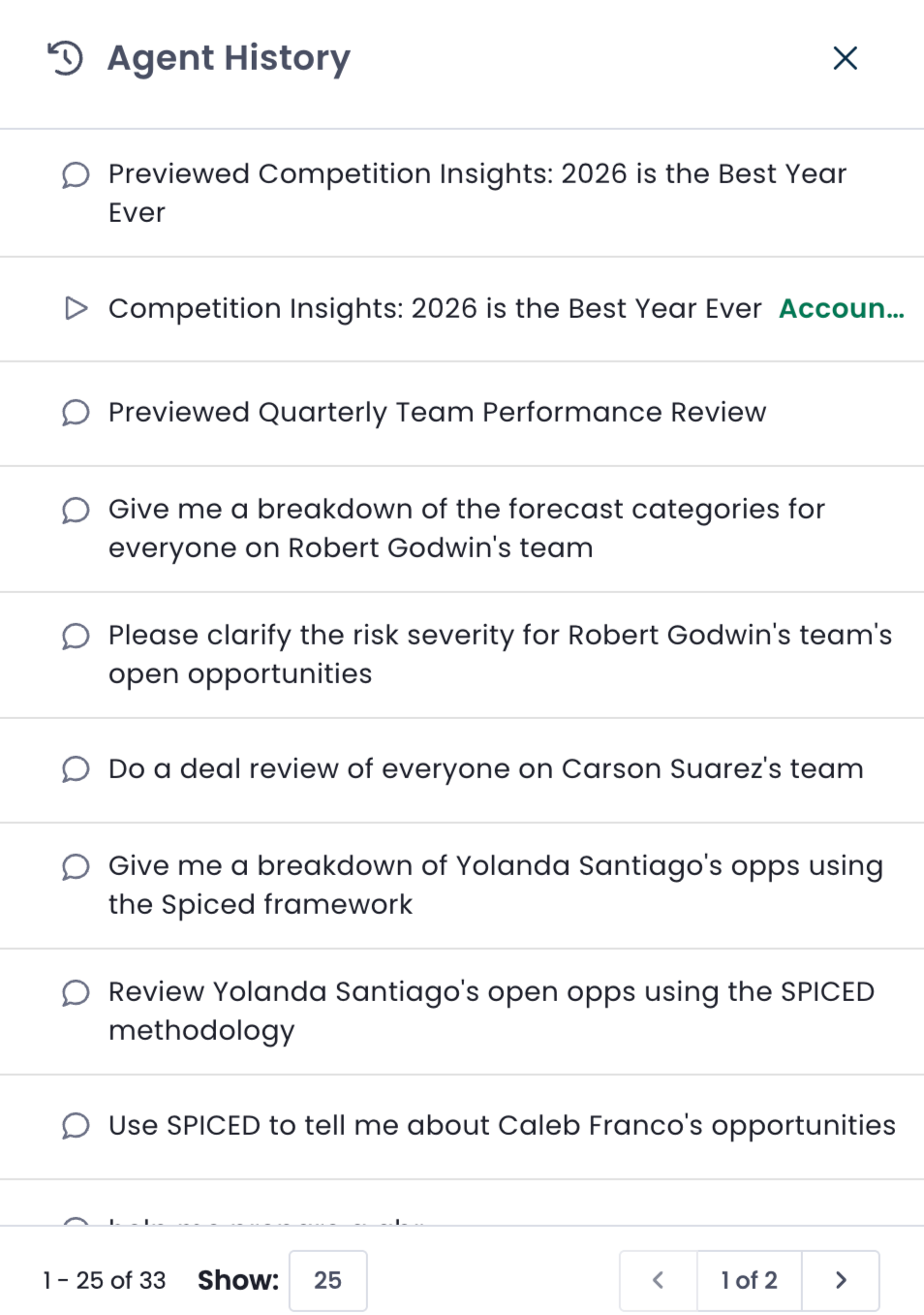Open the Show 25 page-size dropdown

click(327, 1280)
